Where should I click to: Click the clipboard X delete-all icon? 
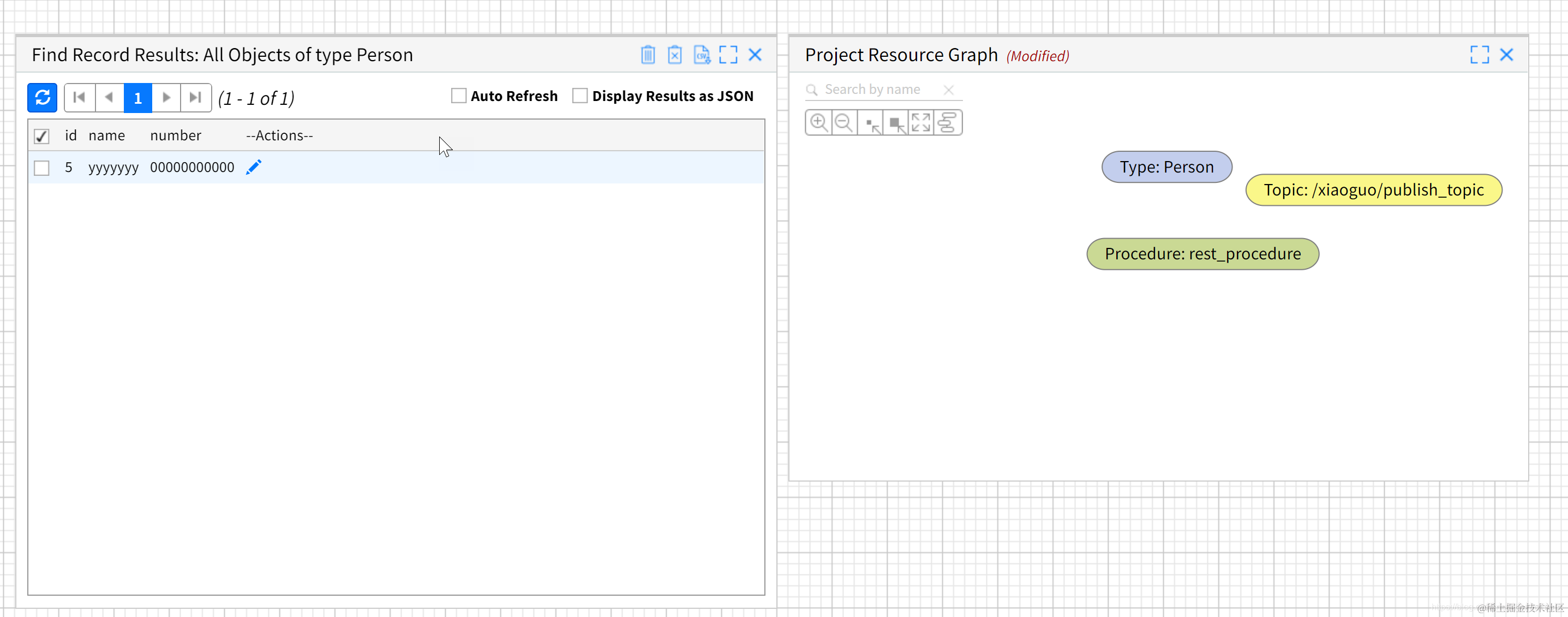(674, 55)
